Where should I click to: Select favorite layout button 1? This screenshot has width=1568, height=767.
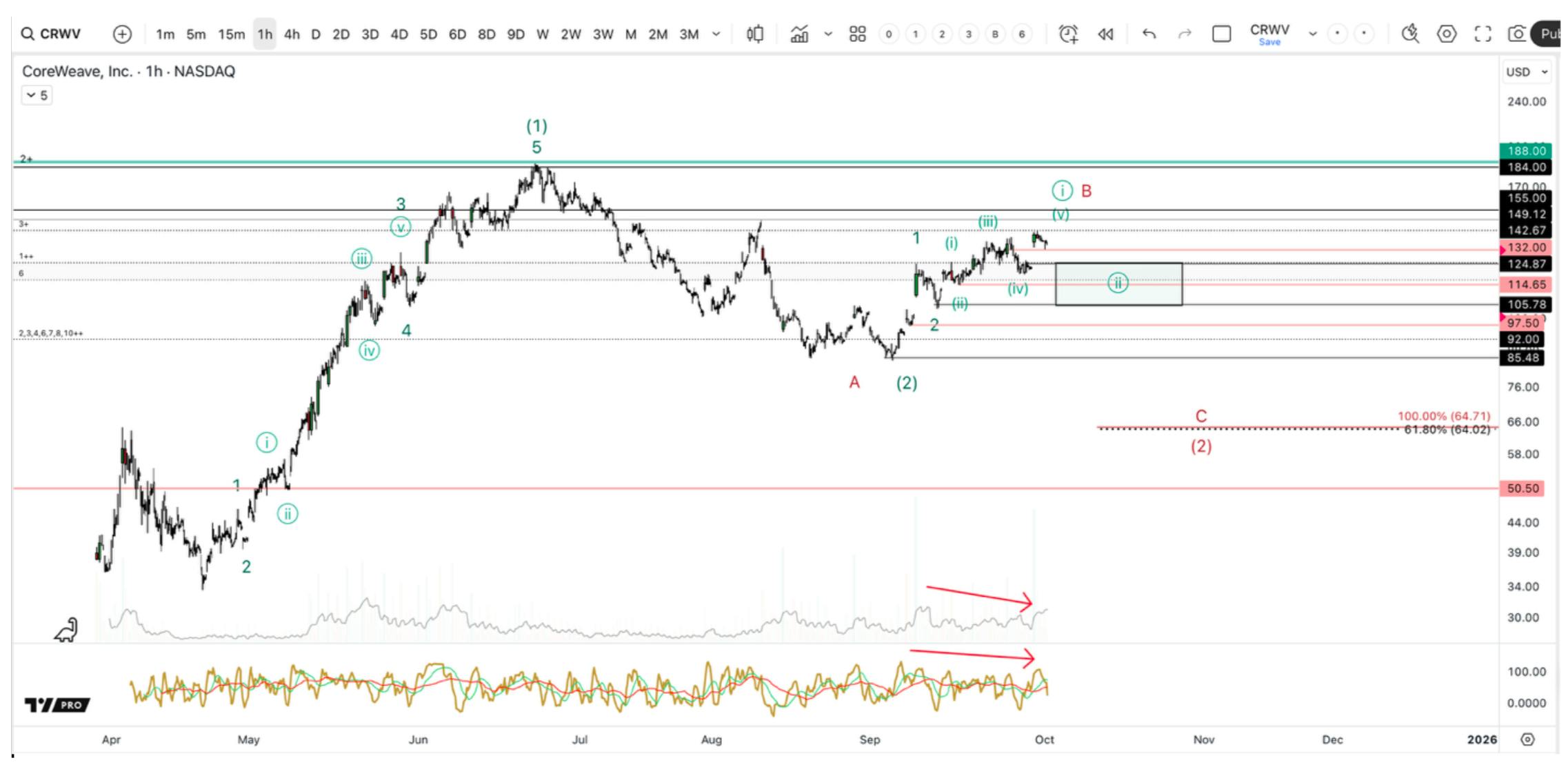point(915,34)
